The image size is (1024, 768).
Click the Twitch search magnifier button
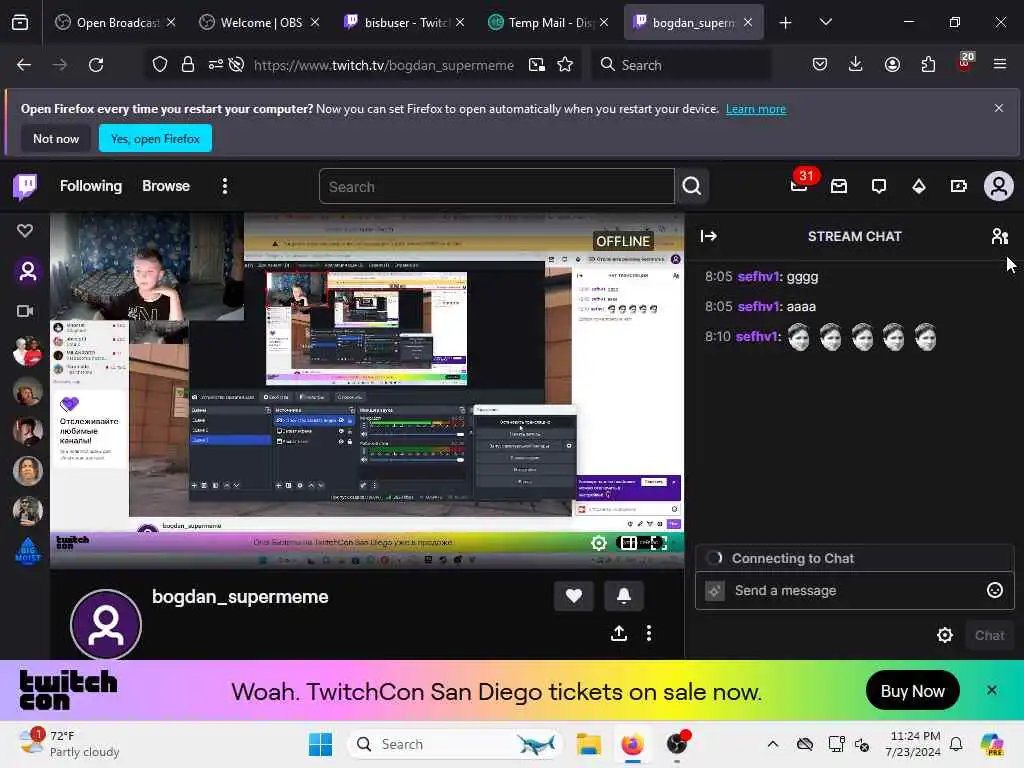pos(692,187)
